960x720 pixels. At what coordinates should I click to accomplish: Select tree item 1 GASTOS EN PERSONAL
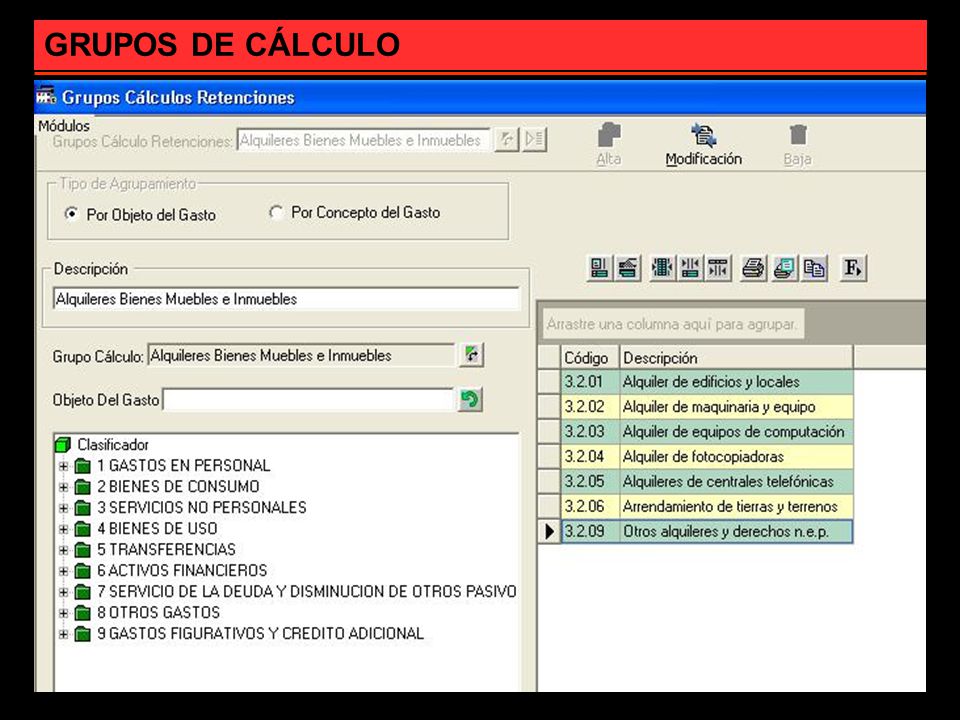[183, 466]
